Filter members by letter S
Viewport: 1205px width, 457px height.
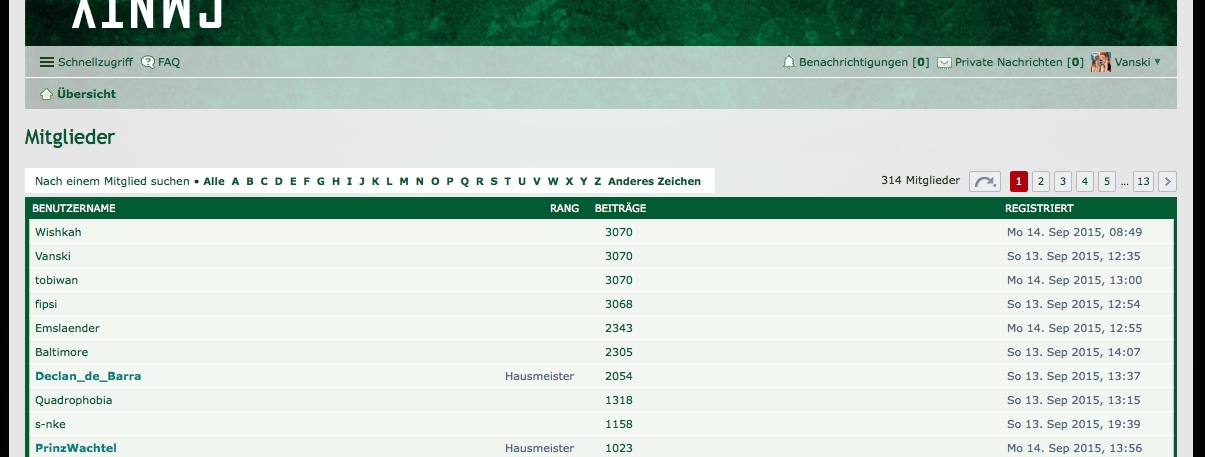(x=494, y=181)
